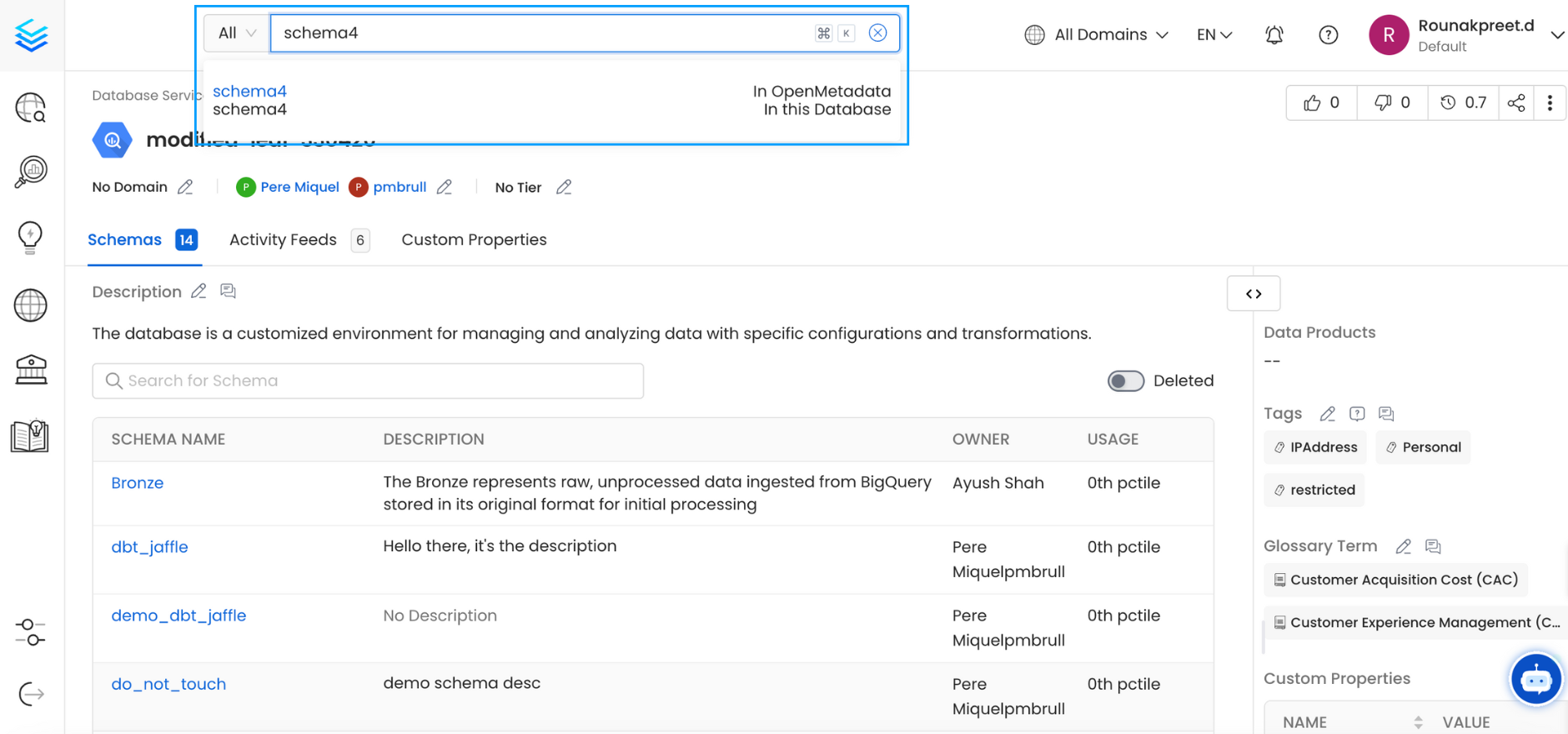Open help question mark icon

point(1329,35)
